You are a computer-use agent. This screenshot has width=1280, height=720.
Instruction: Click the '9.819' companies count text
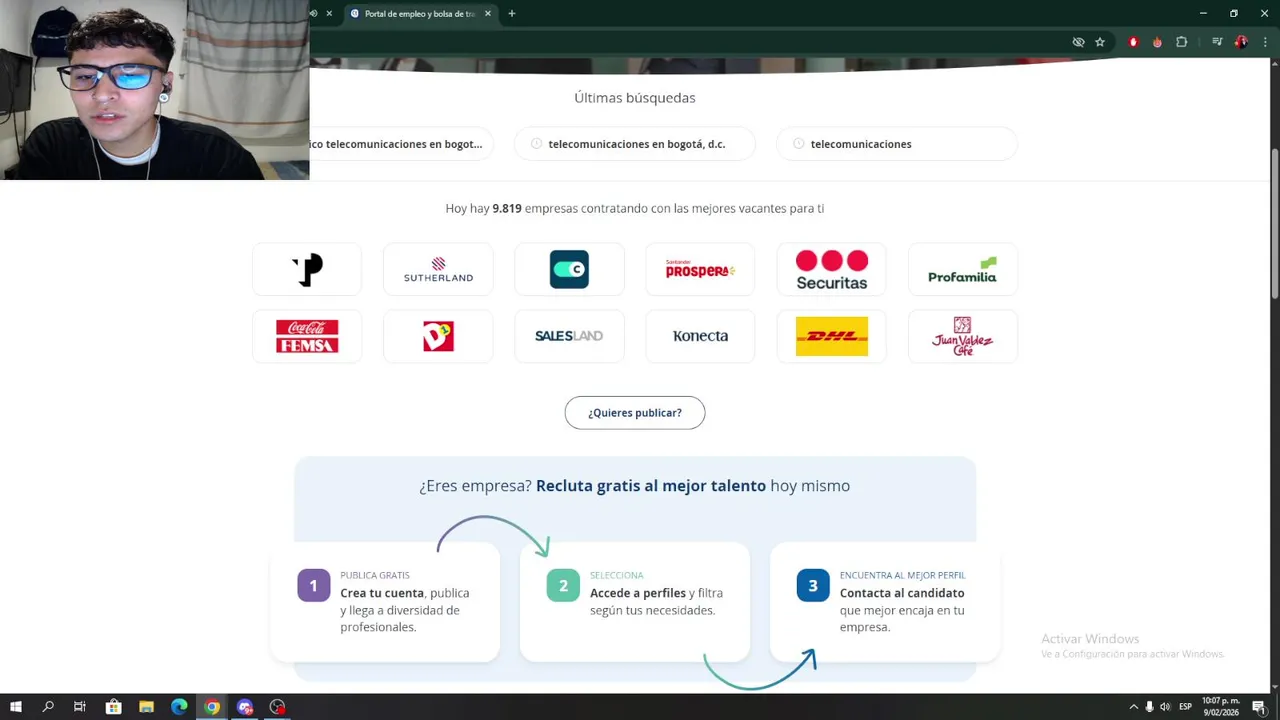tap(507, 208)
